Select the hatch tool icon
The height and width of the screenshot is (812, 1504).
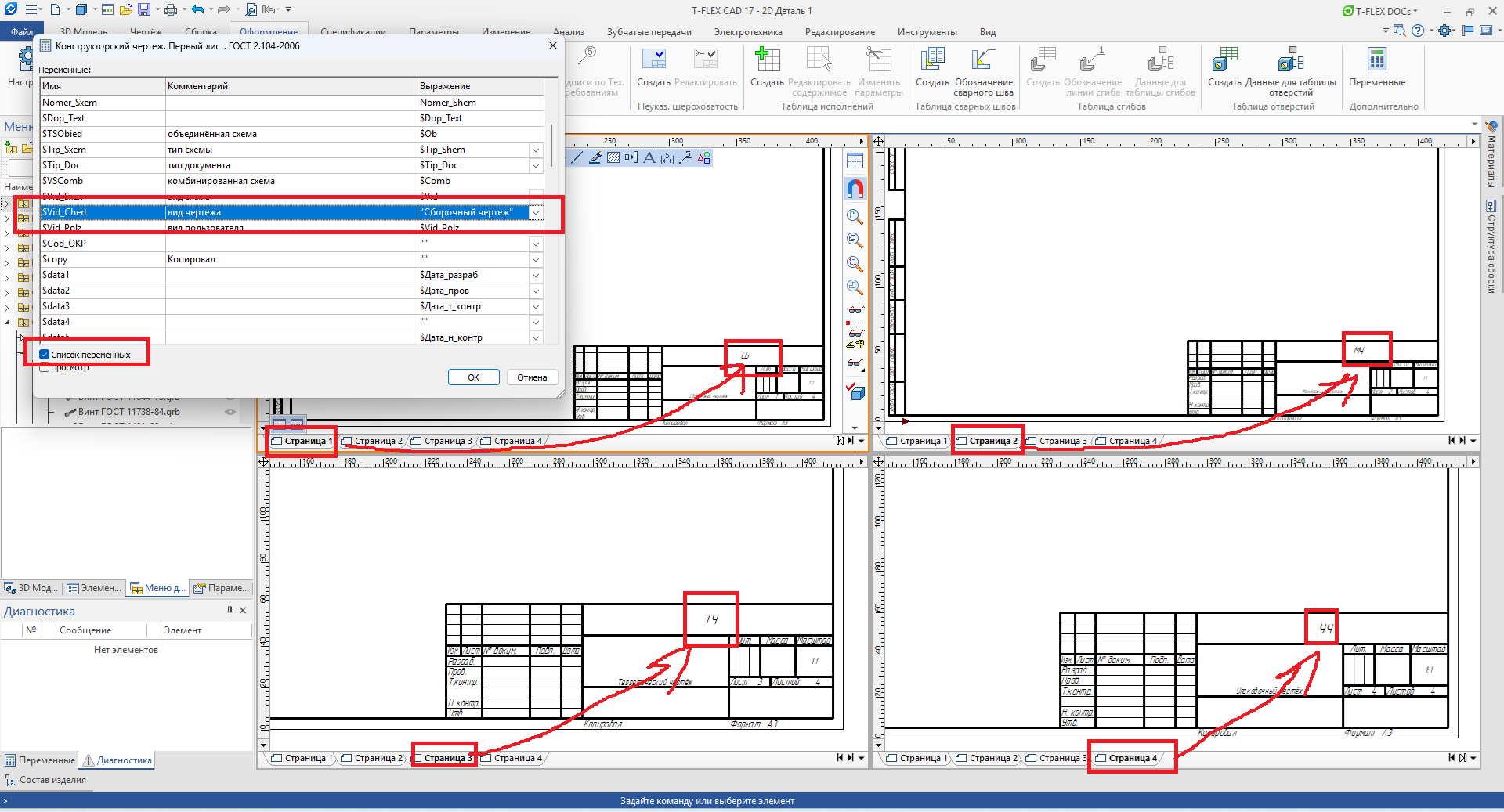(x=613, y=157)
